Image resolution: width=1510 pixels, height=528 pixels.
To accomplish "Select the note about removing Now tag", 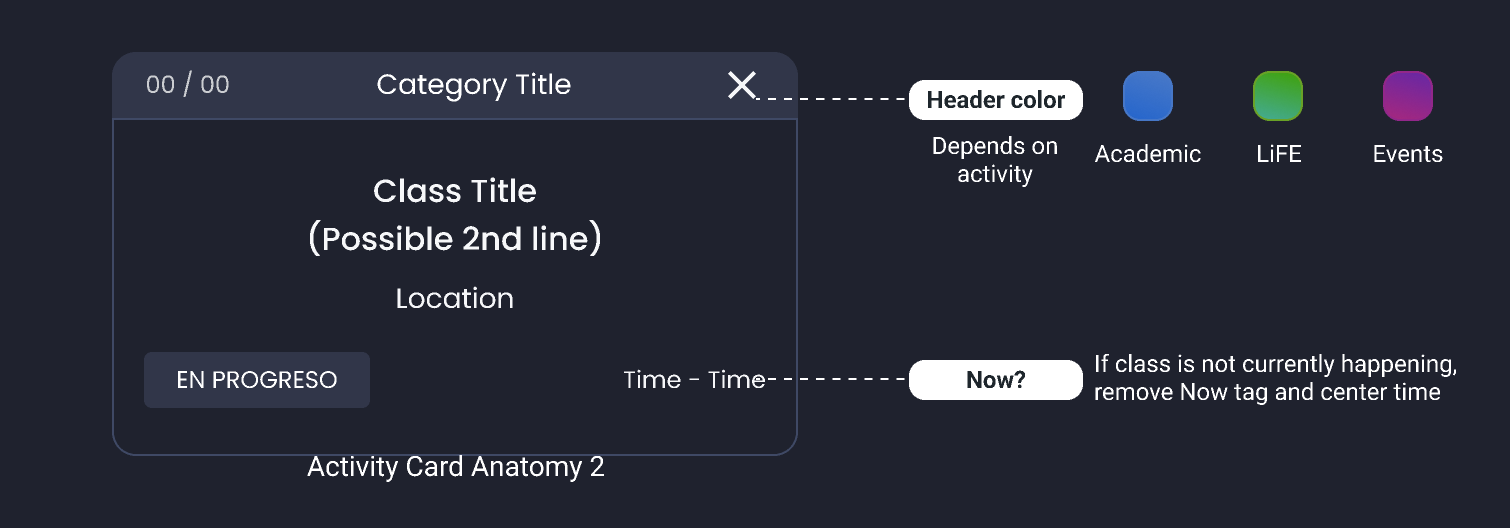I will point(1268,378).
